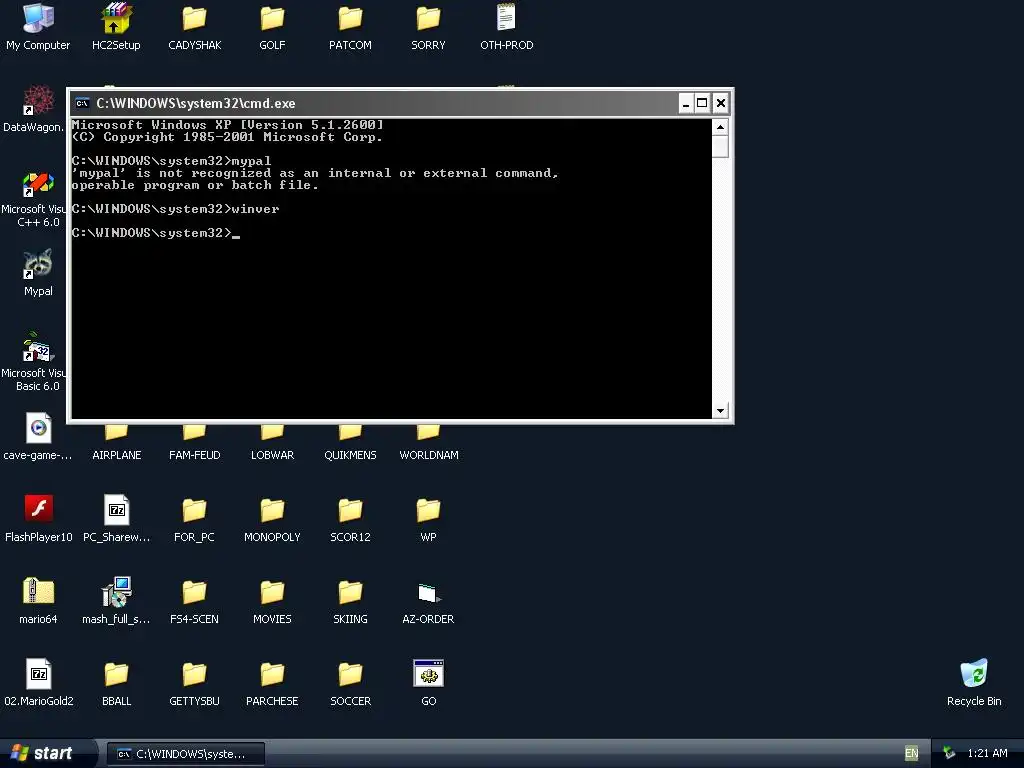Click the cmd.exe title bar system icon
The image size is (1024, 768).
82,103
